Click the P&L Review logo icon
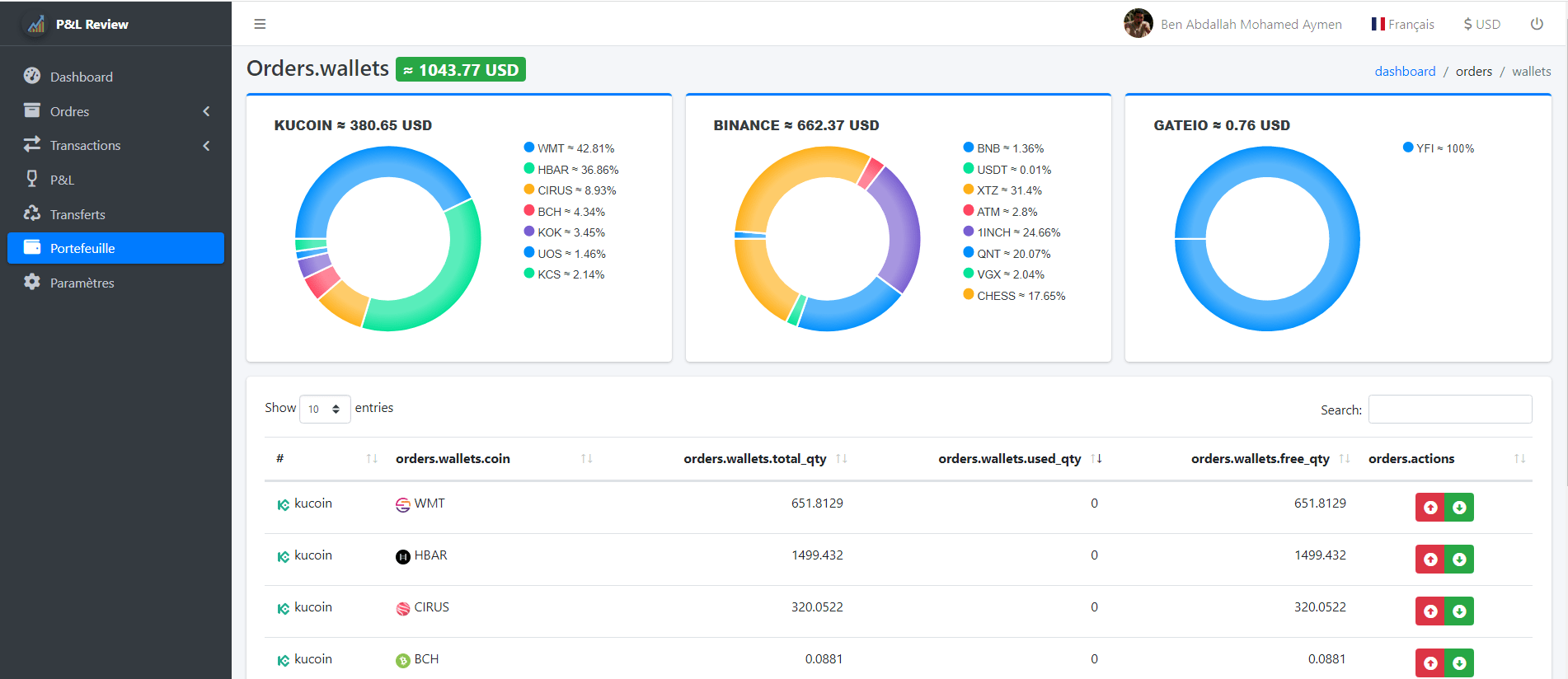Screen dimensions: 1568x679 [36, 24]
